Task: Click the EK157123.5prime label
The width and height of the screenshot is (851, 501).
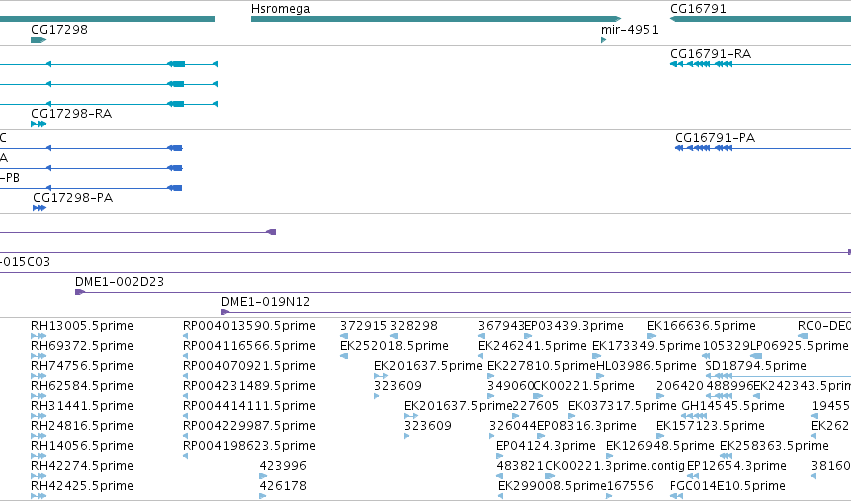Action: (710, 426)
